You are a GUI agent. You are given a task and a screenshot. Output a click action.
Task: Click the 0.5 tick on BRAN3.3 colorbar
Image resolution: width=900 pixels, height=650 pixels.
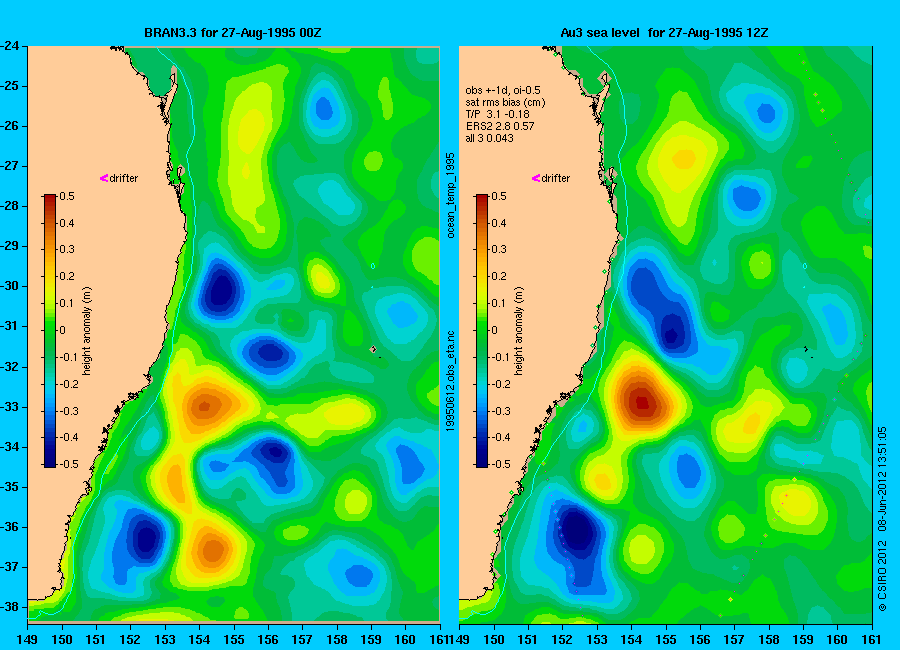pyautogui.click(x=67, y=196)
